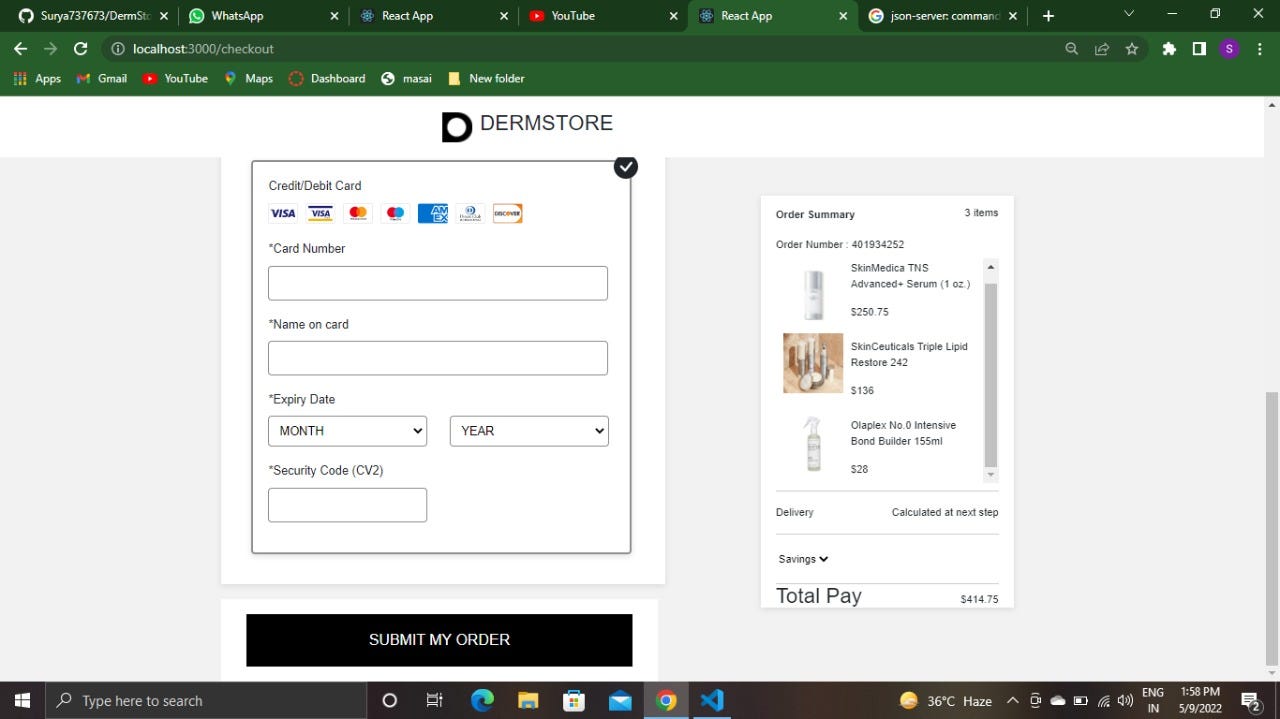This screenshot has width=1280, height=719.
Task: Open YouTube bookmark
Action: (175, 78)
